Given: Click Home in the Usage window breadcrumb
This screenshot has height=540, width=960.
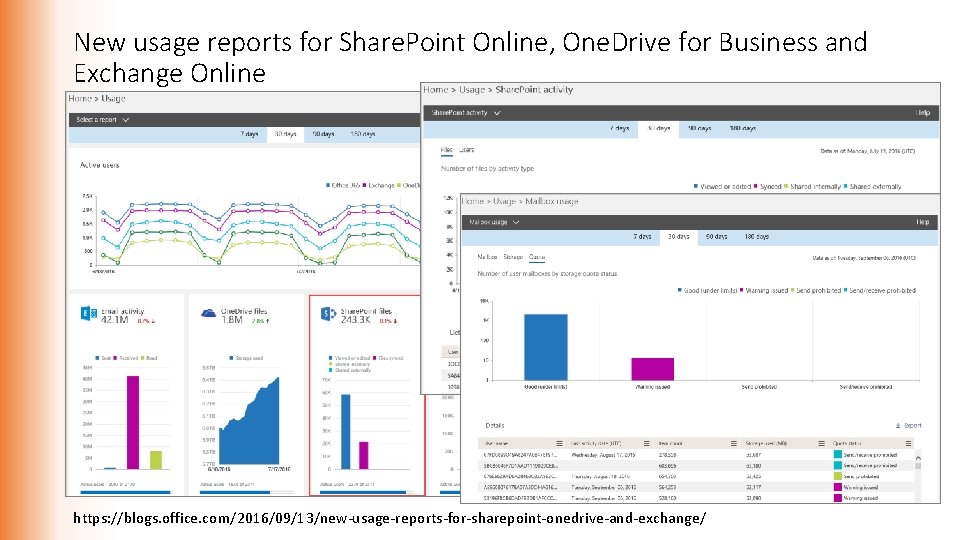Looking at the screenshot, I should (x=80, y=99).
